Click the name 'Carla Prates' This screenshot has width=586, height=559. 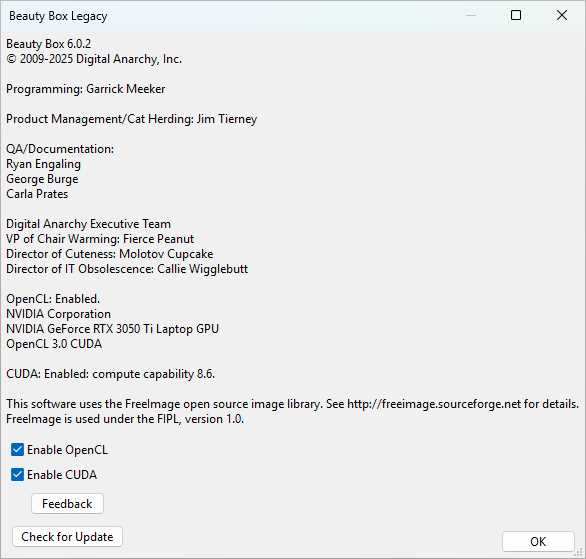[x=37, y=194]
